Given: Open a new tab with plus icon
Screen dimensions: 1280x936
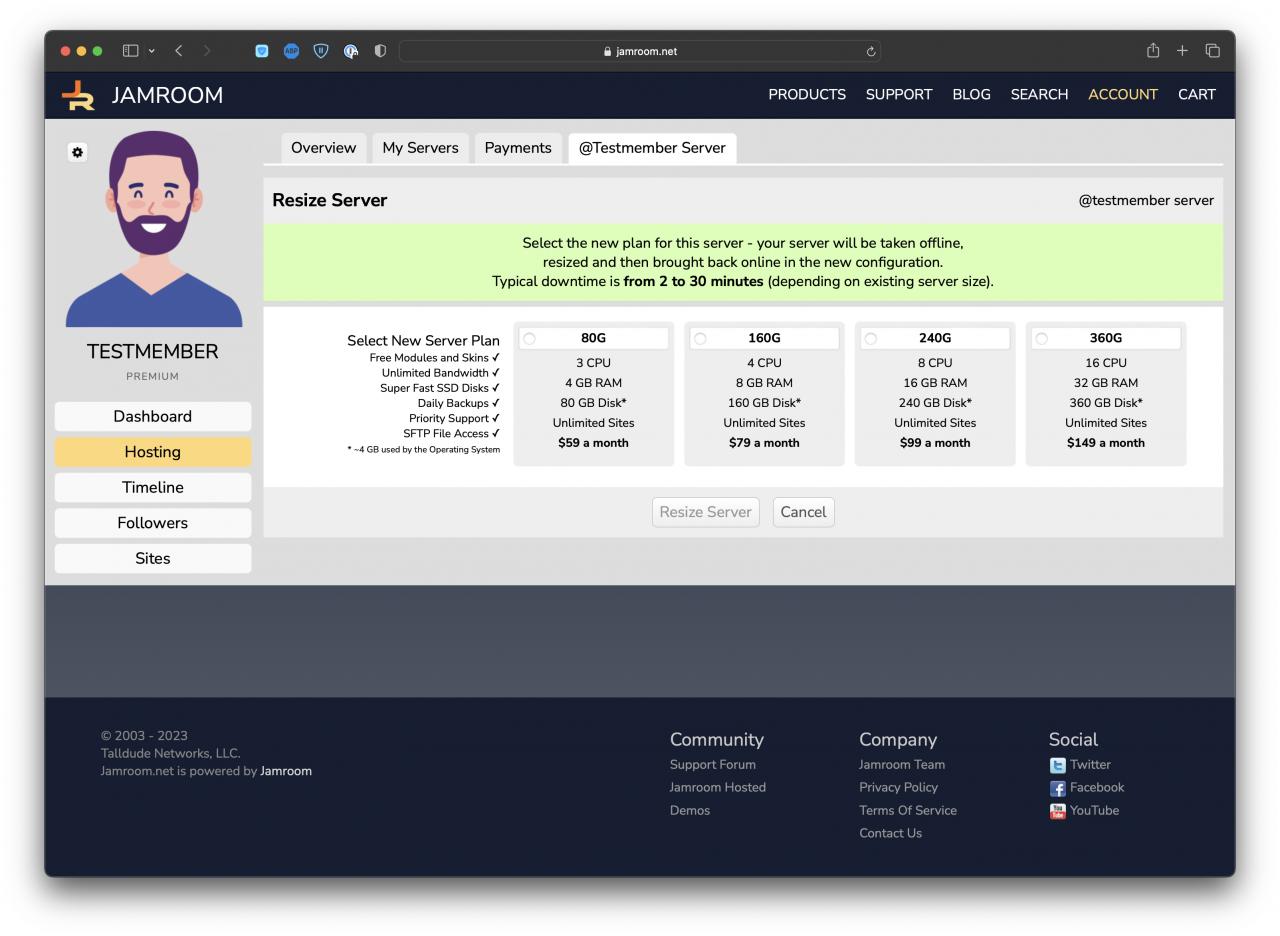Looking at the screenshot, I should coord(1182,51).
